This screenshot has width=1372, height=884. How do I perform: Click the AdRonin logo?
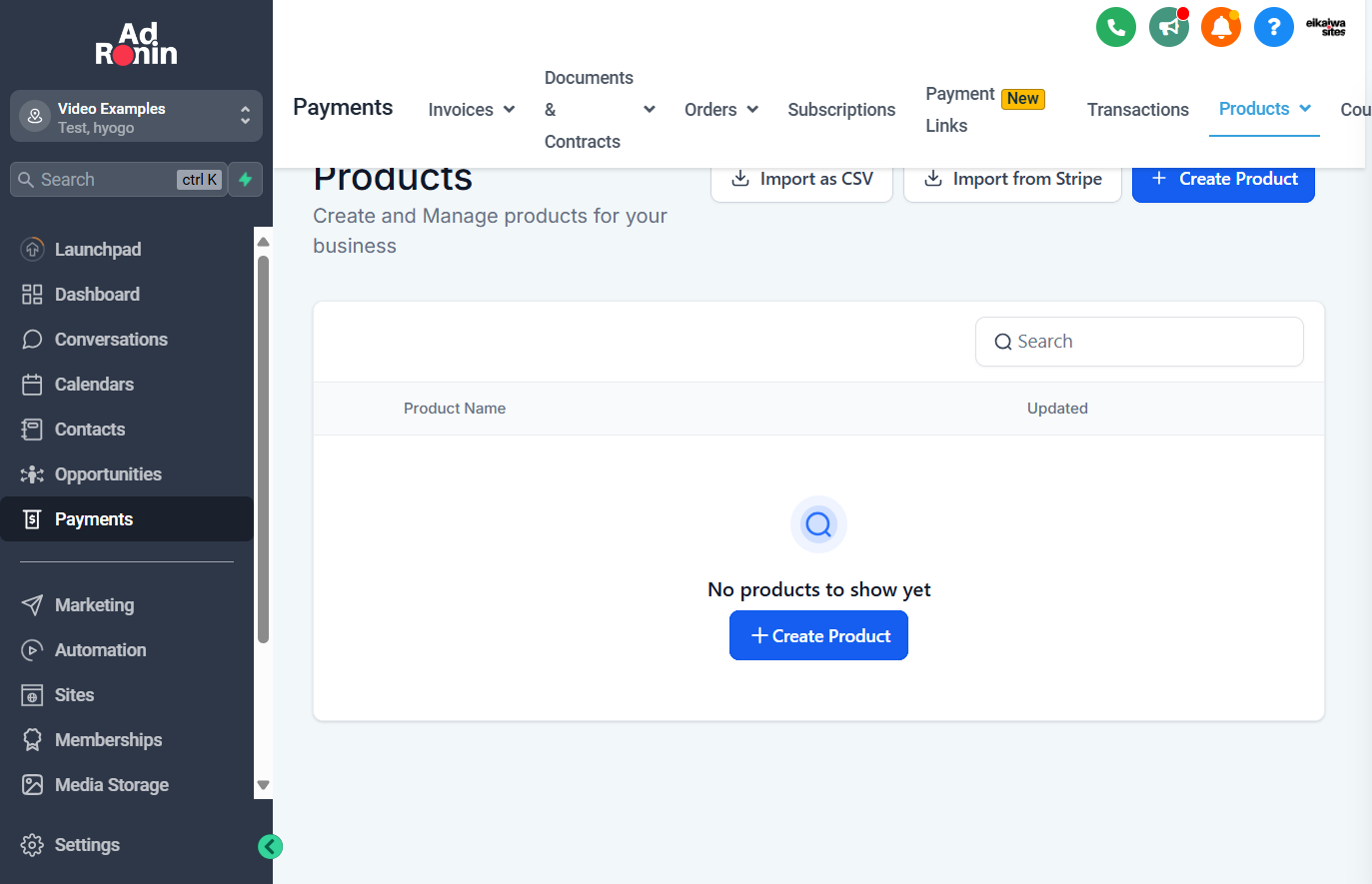tap(136, 44)
